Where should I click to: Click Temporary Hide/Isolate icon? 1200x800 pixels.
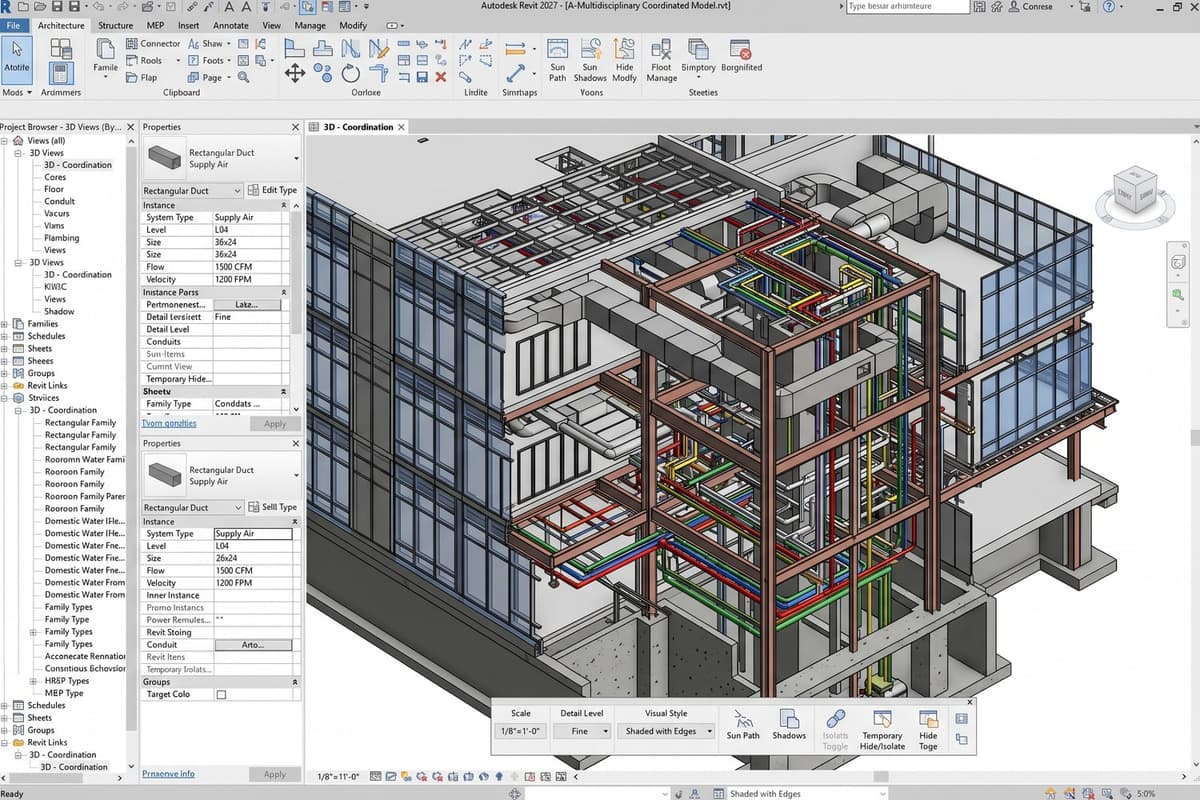click(x=882, y=729)
